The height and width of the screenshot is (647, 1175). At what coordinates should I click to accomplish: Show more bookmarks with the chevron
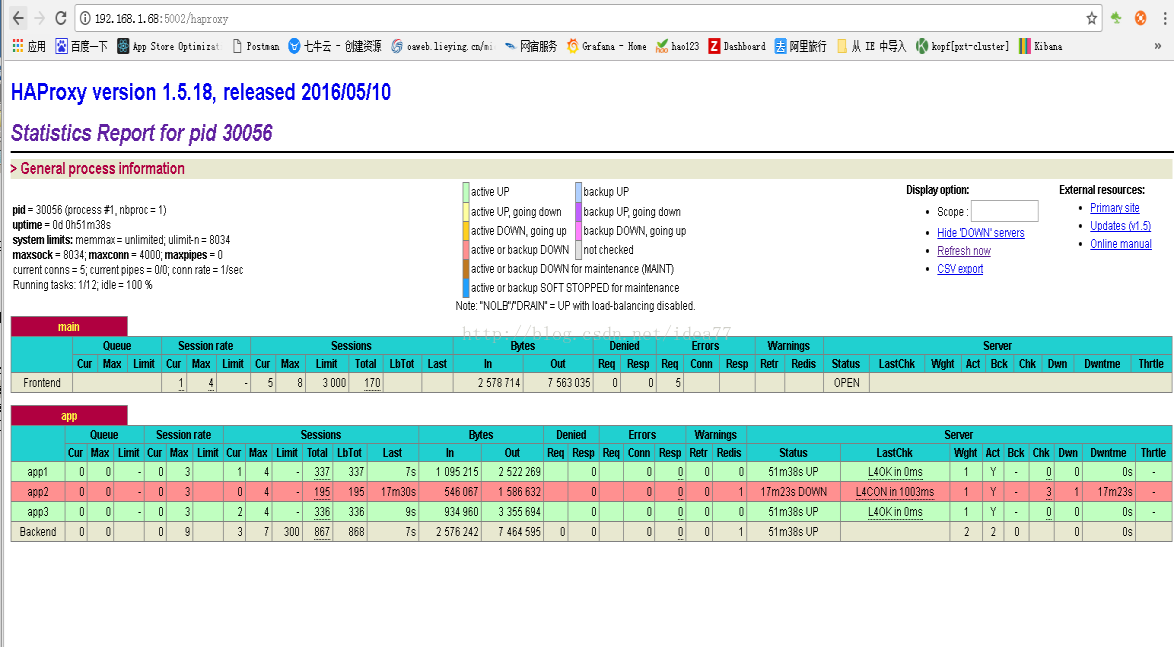pos(1158,46)
